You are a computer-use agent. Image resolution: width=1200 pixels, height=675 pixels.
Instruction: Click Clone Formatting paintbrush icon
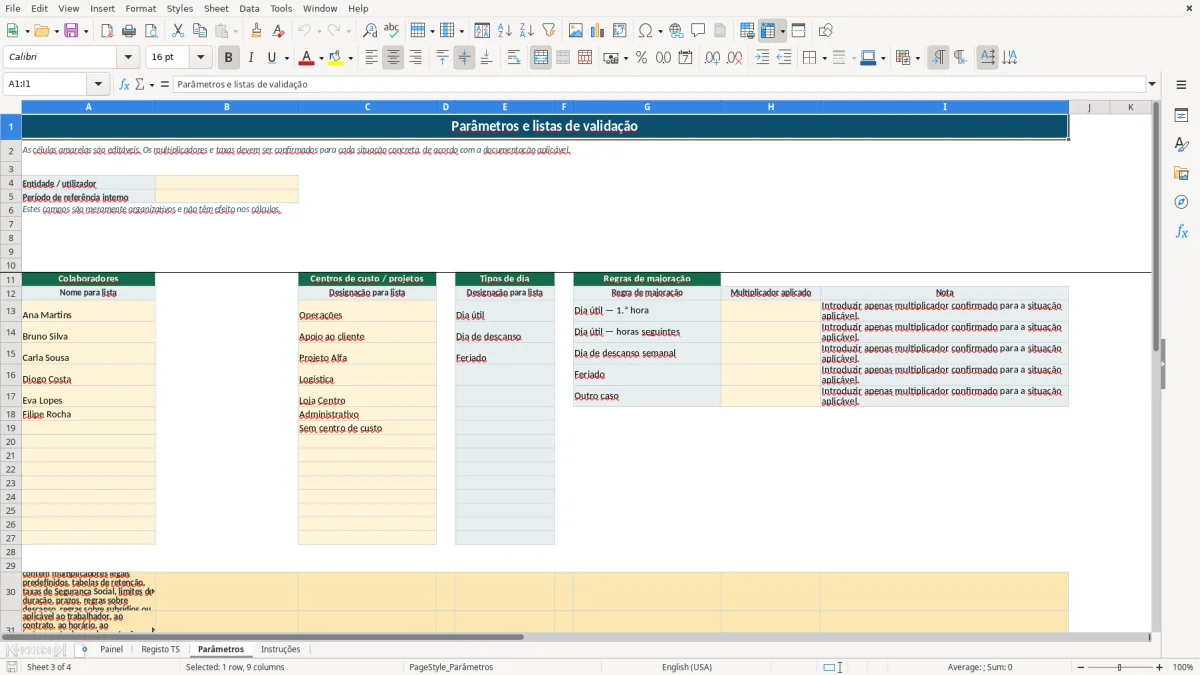256,31
